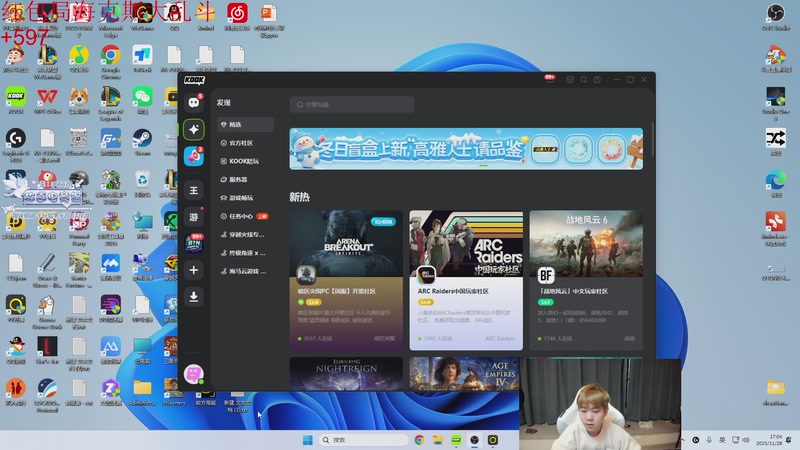Click the taskbar search box
The width and height of the screenshot is (800, 450).
[x=363, y=440]
